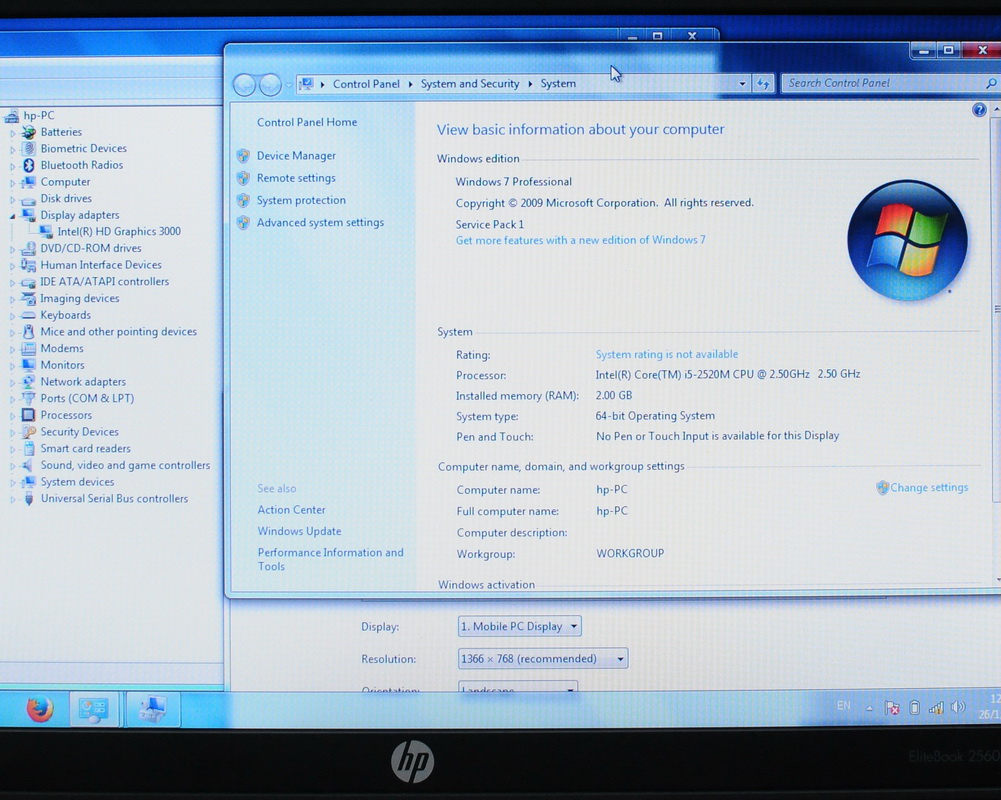Select System and Security in the breadcrumb
Viewport: 1001px width, 800px height.
469,84
